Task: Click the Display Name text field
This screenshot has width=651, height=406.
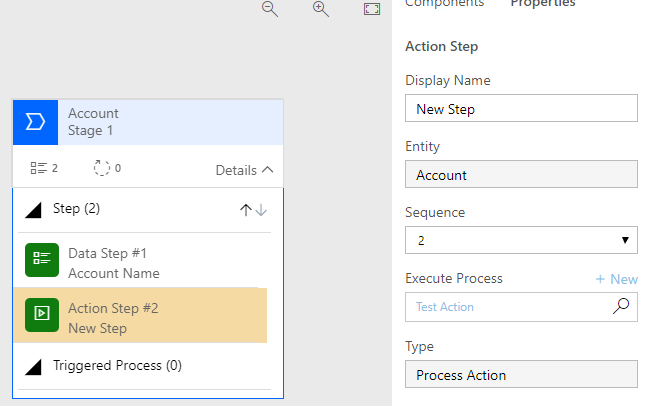Action: coord(521,109)
